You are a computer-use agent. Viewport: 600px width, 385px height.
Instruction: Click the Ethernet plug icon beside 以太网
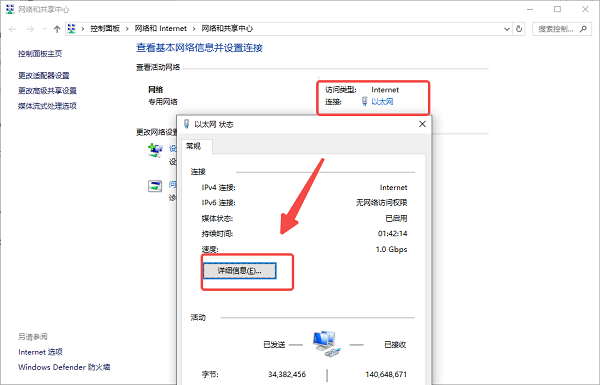pos(364,101)
